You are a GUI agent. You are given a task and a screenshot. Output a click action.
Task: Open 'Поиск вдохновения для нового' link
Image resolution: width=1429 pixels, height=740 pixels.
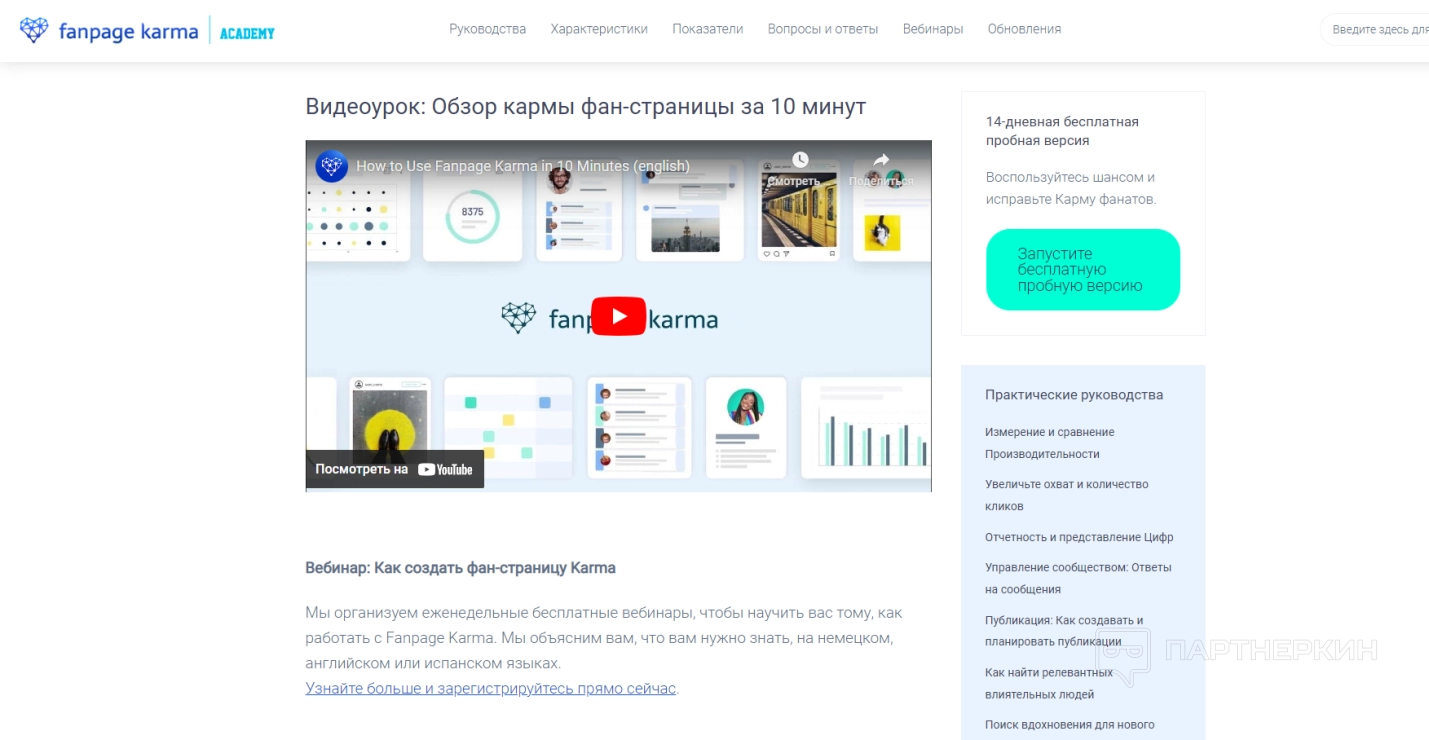coord(1070,725)
